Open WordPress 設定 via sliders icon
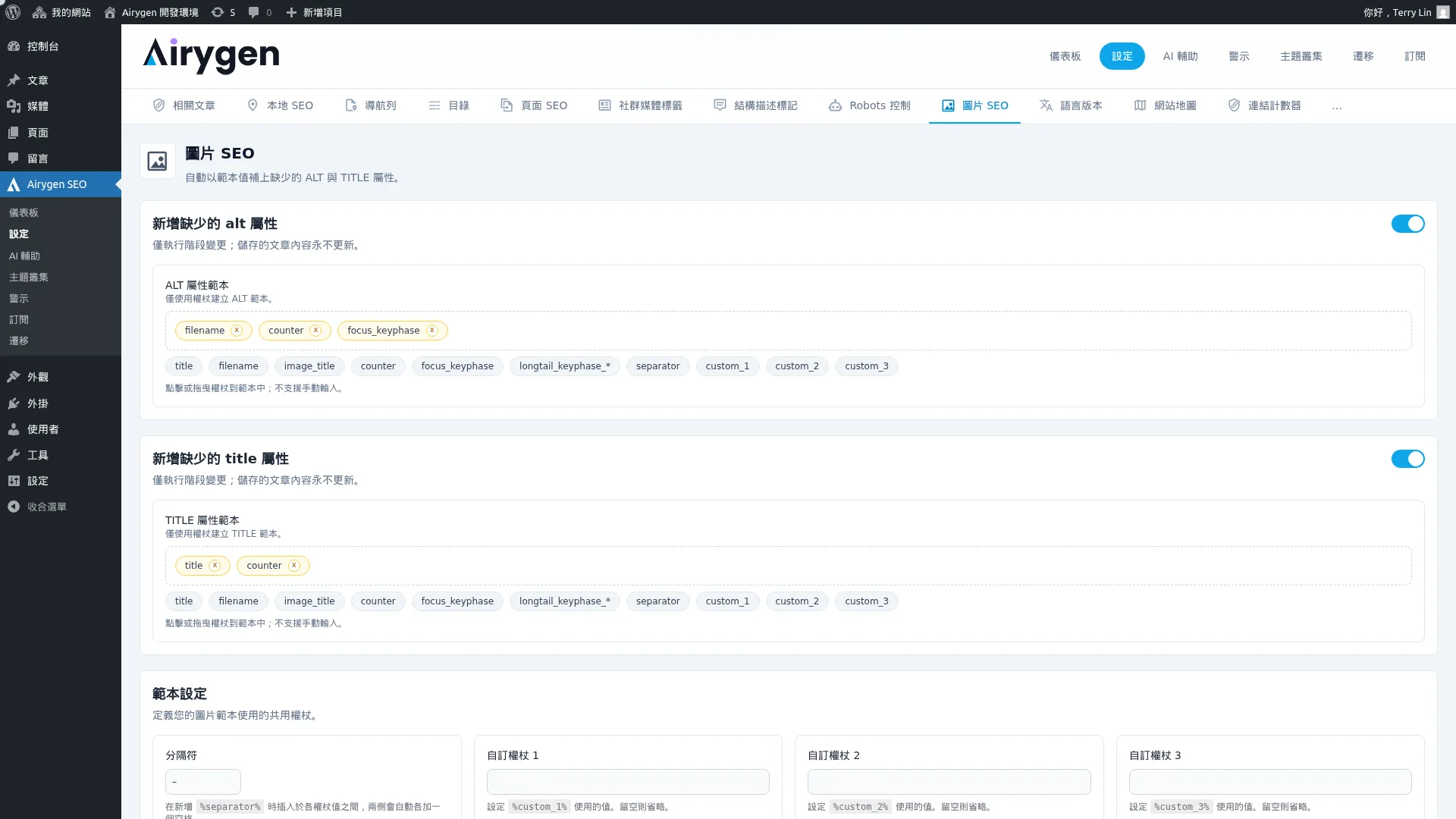Screen dimensions: 1456x819 coord(14,481)
